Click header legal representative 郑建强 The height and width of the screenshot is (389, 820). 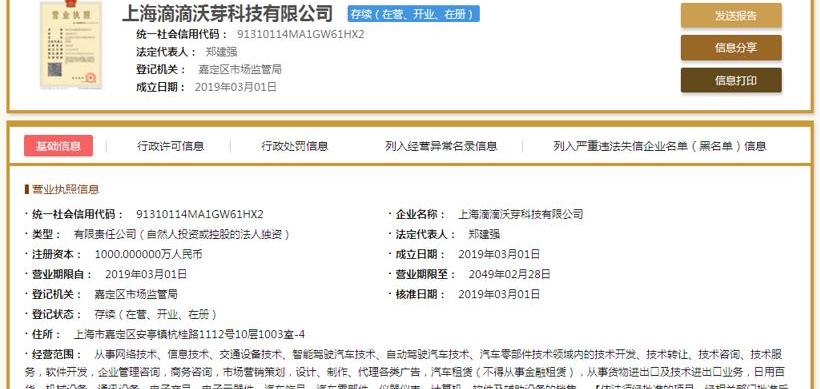[x=221, y=52]
